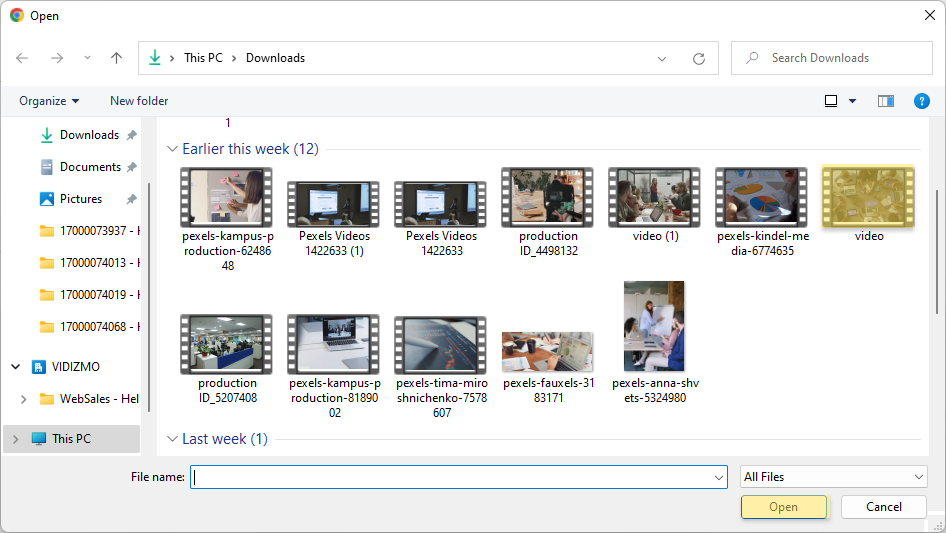Click the change view layout icon
This screenshot has width=946, height=533.
coord(831,101)
